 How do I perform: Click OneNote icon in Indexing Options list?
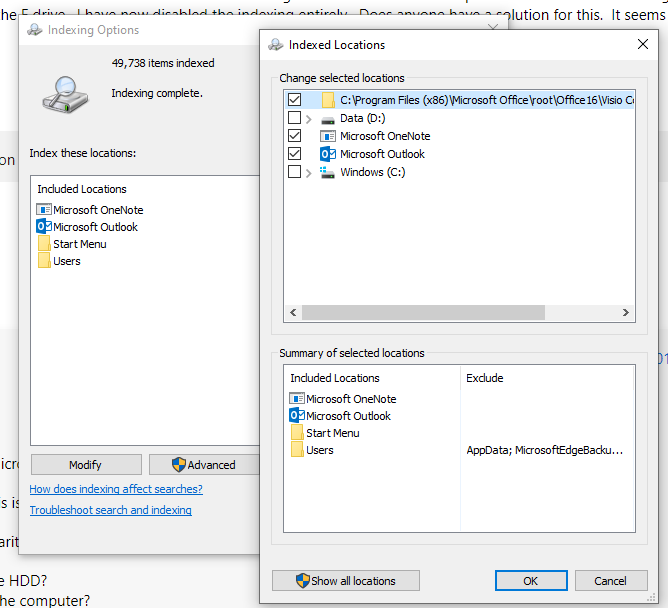point(44,210)
